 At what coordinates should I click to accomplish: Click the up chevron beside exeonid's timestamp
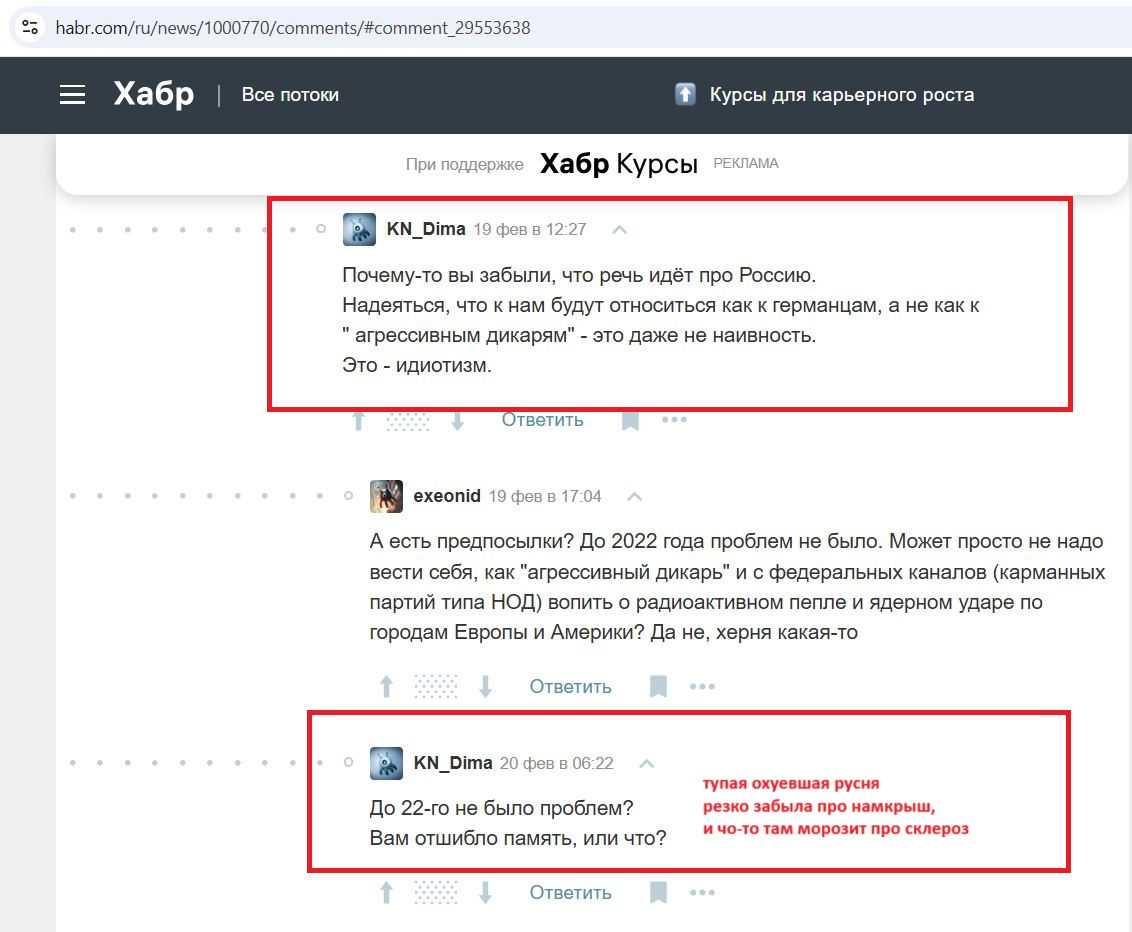tap(633, 497)
